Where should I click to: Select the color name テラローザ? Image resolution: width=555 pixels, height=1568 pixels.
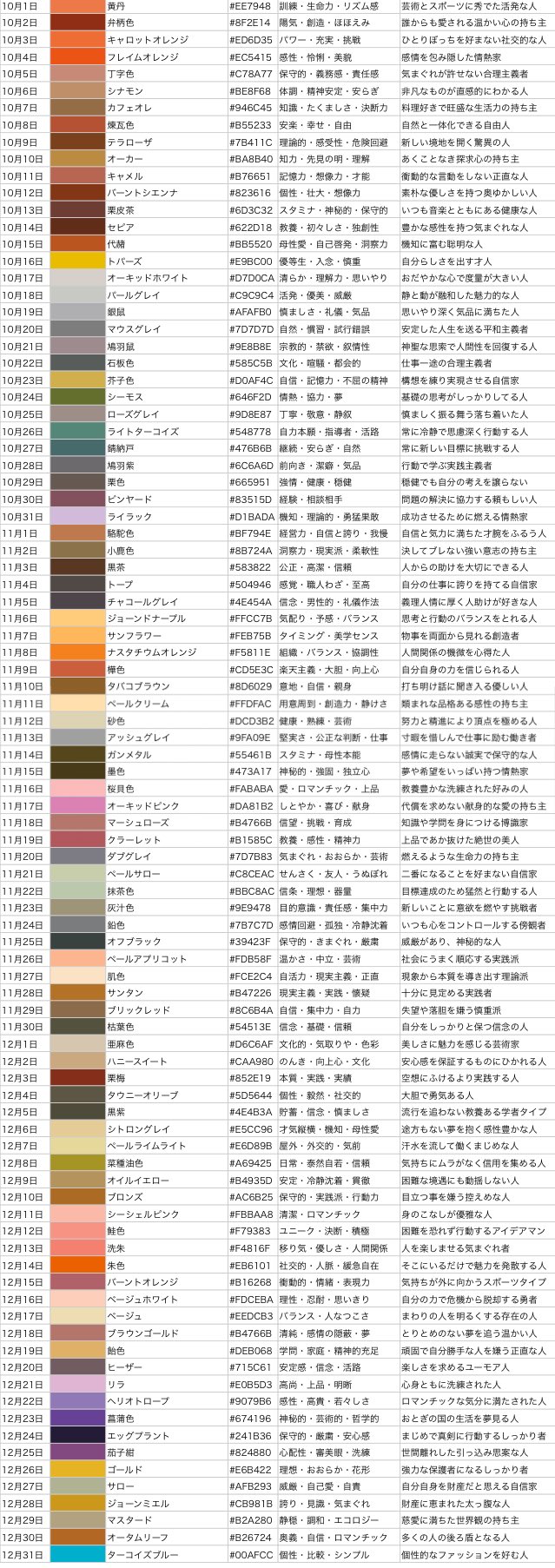[x=129, y=142]
